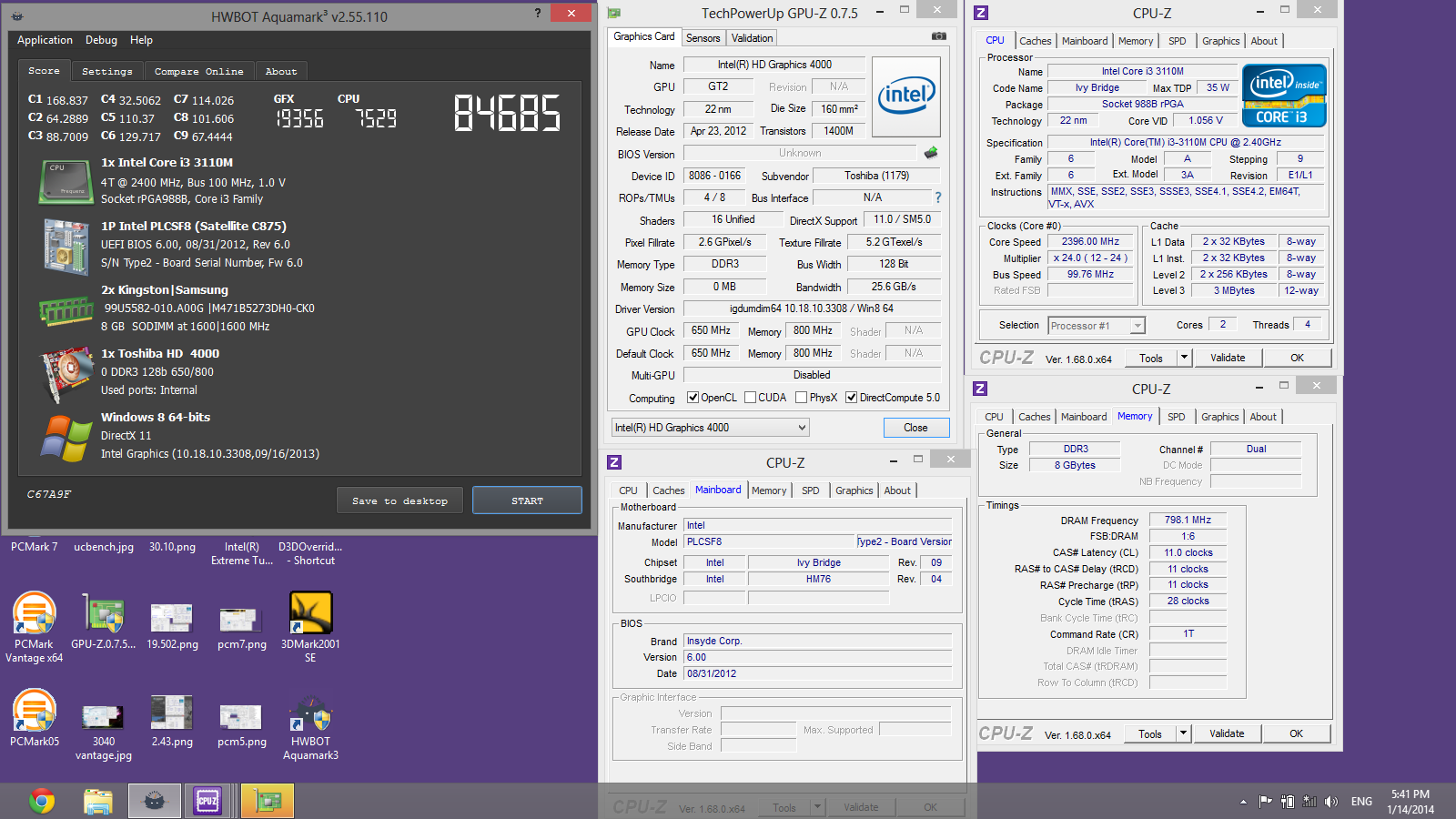Open Processor #1 selection dropdown
Screen dimensions: 1456x819
coord(1096,326)
